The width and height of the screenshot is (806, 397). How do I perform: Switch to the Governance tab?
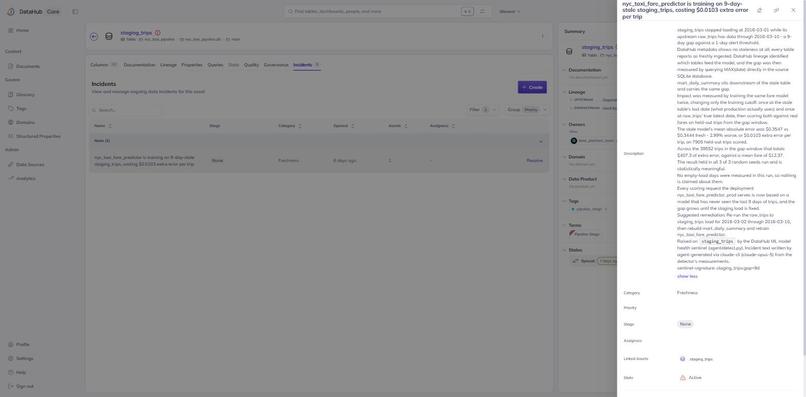(276, 65)
